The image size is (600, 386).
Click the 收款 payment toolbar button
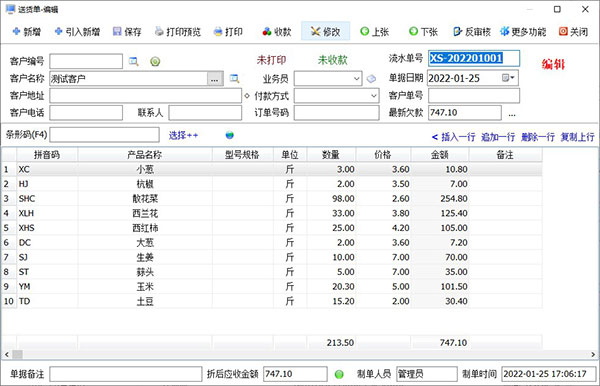tap(277, 32)
